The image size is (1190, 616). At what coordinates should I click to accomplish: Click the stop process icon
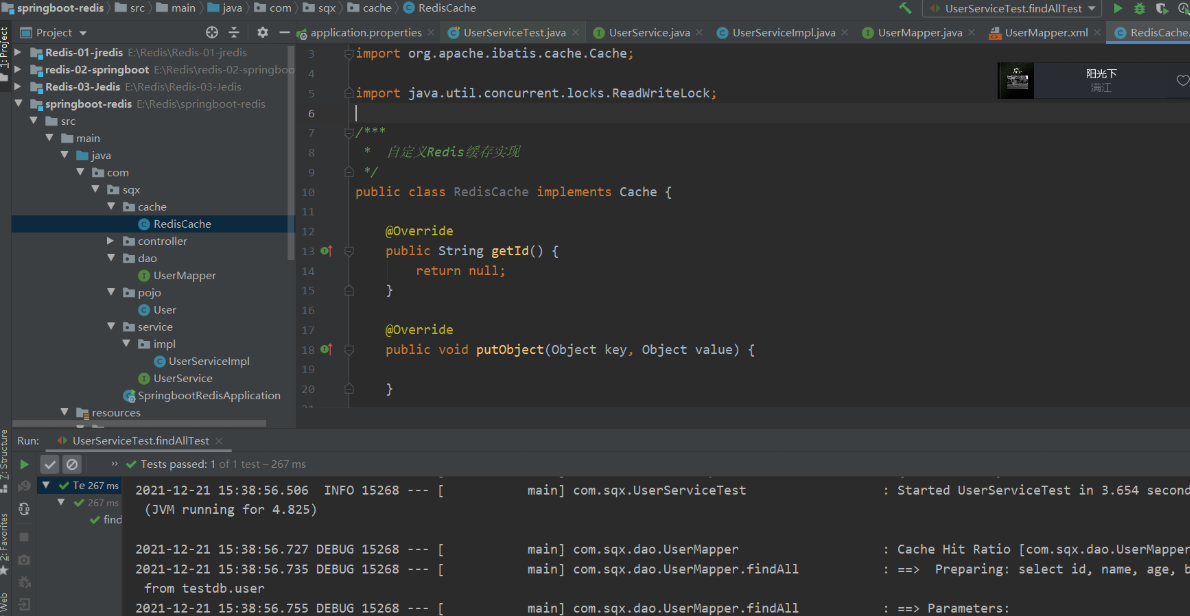click(24, 537)
